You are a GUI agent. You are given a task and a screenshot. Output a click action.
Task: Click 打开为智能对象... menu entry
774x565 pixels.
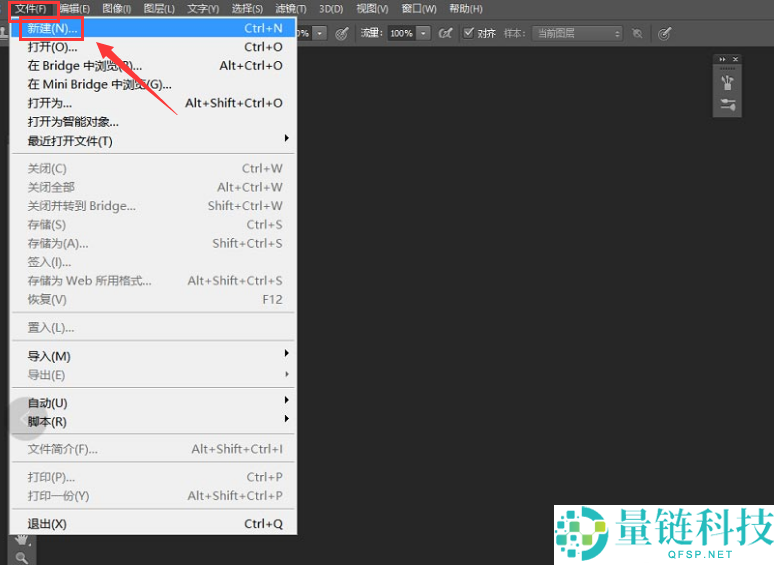pos(73,122)
